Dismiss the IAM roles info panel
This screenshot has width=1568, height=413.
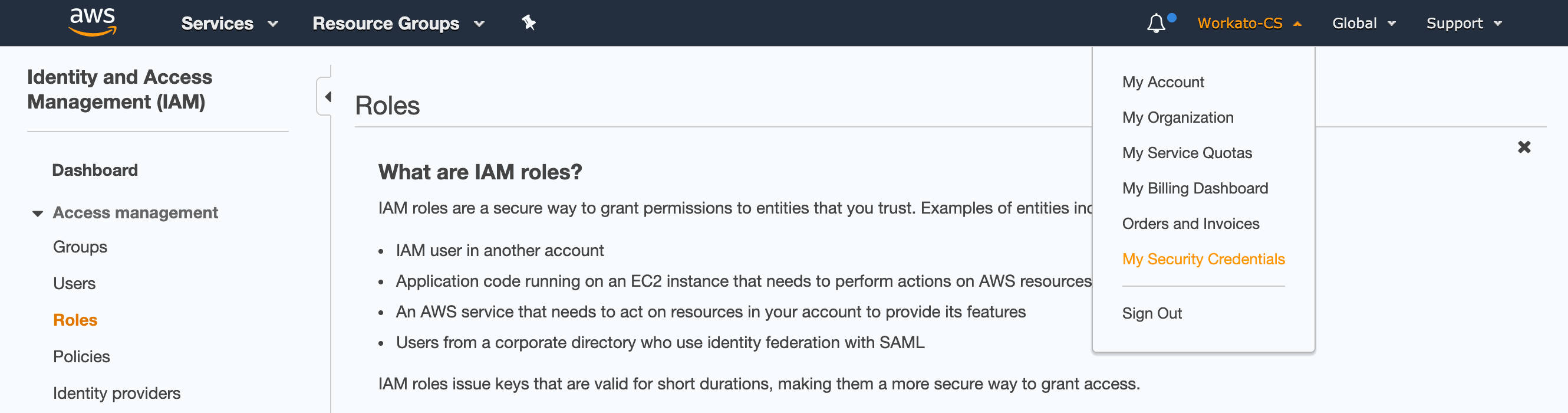(1524, 147)
